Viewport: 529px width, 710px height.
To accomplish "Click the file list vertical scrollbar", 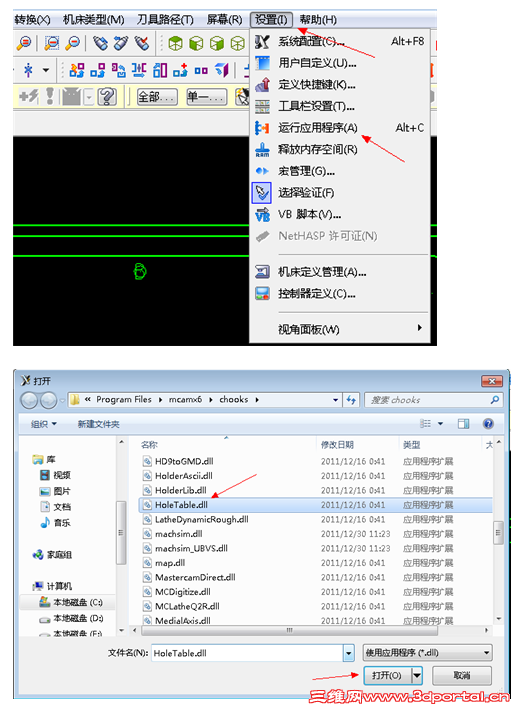I will pos(498,532).
